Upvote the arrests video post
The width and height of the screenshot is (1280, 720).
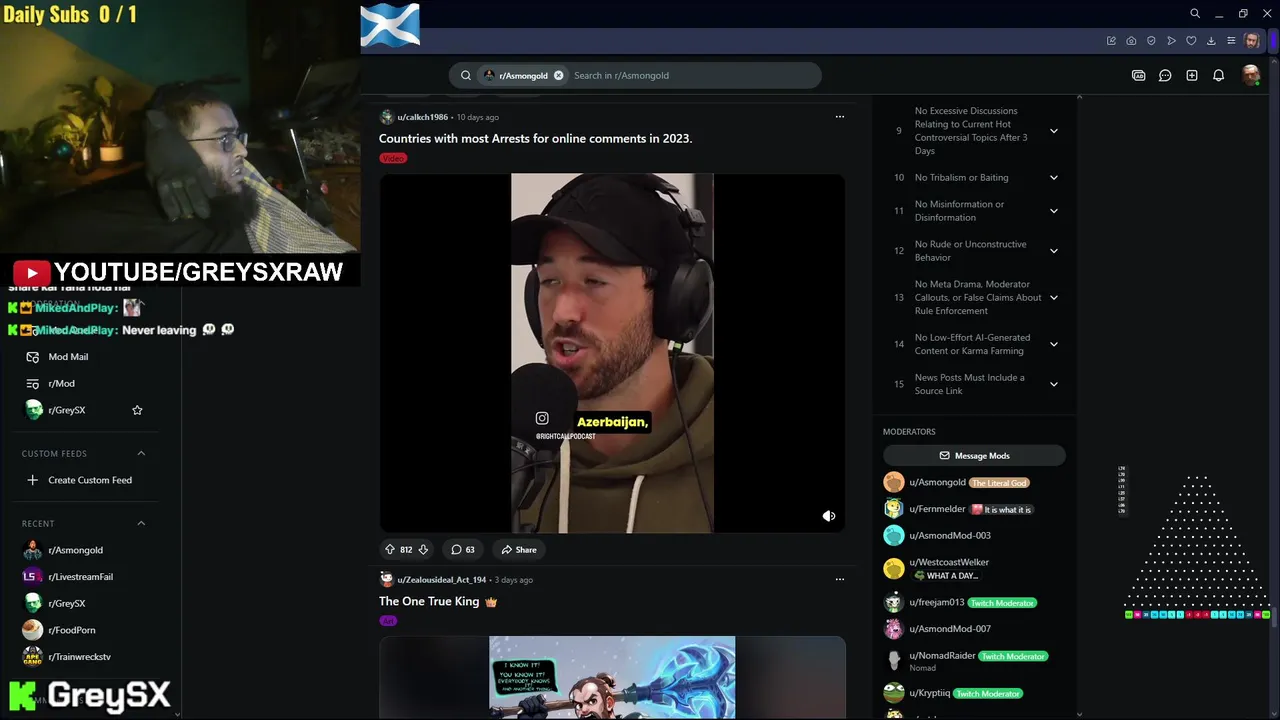[390, 549]
